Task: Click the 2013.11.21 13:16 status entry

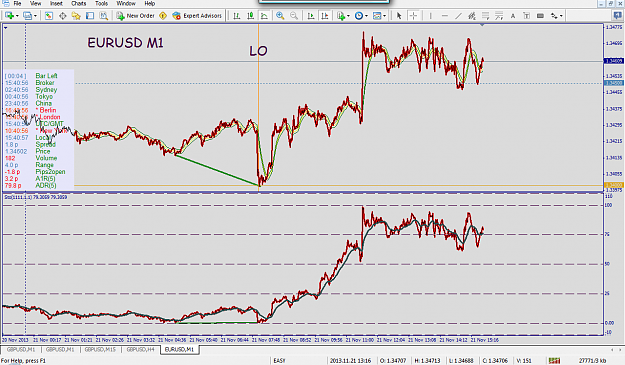Action: coord(350,361)
